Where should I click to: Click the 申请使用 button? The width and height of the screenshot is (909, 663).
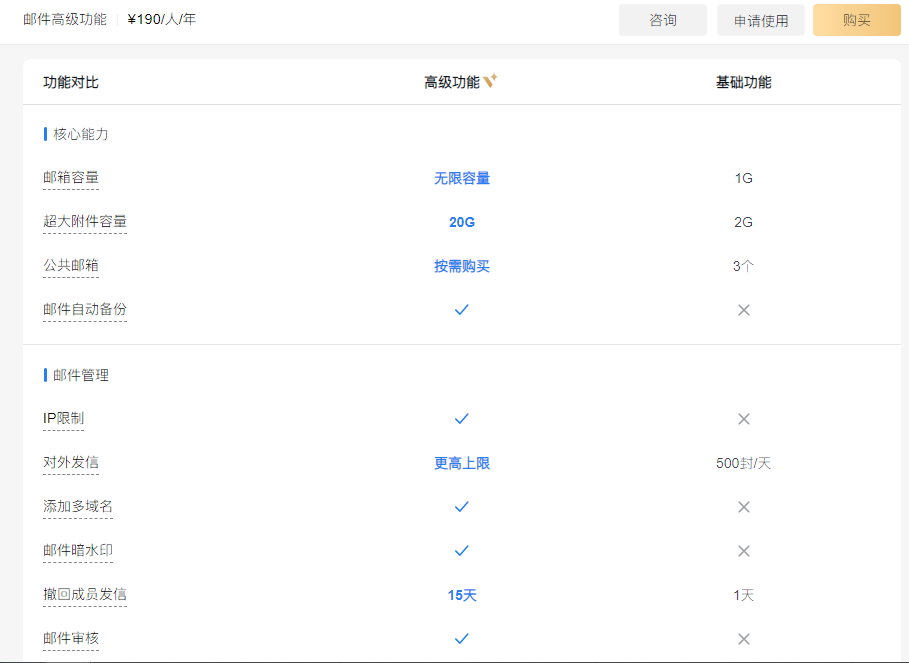(x=760, y=19)
